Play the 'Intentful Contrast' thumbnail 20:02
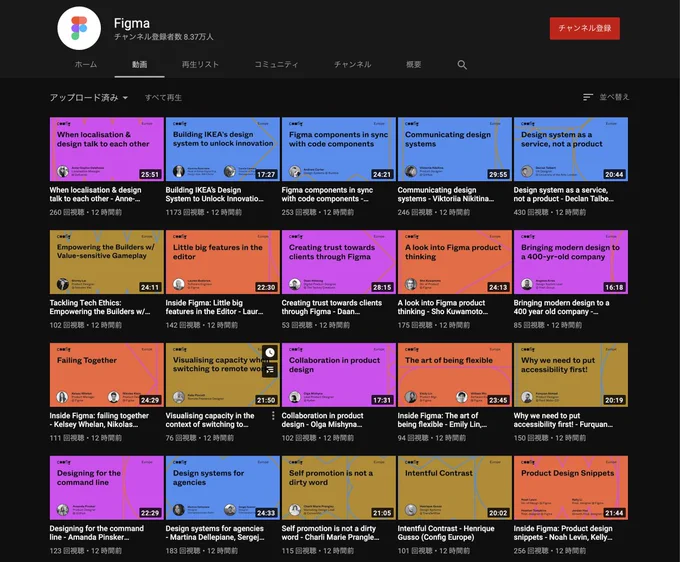 (454, 487)
